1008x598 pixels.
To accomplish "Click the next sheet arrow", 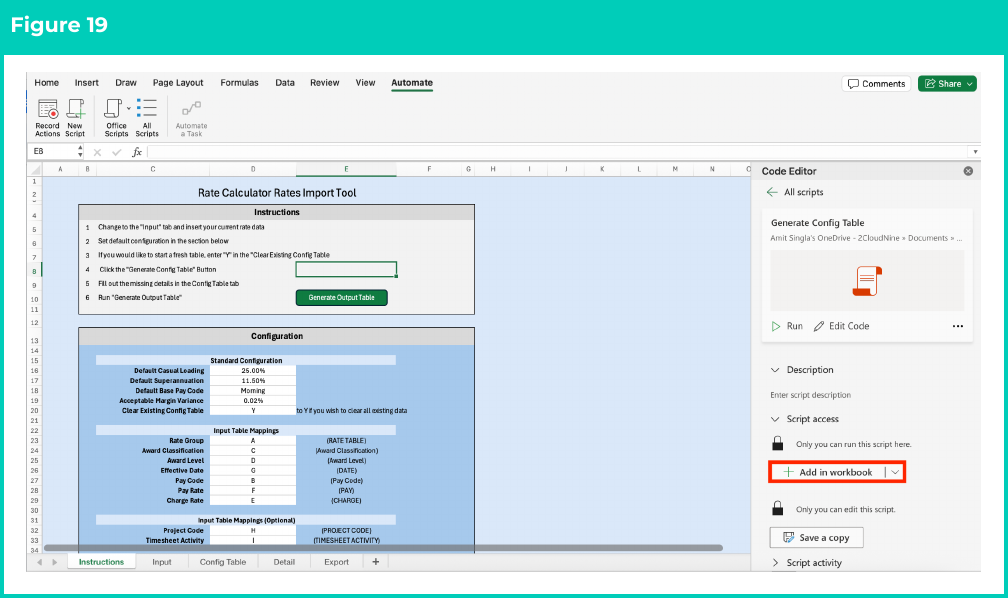I will 55,562.
